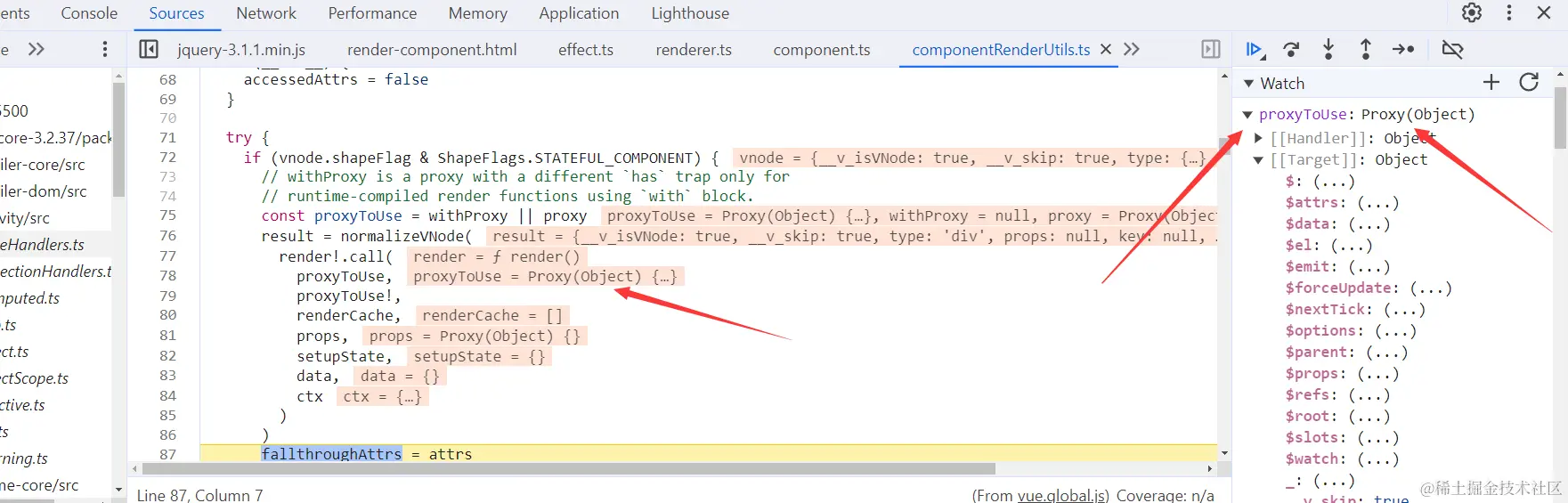Screen dimensions: 1568x503
Task: Evaluate the $data getter value
Action: (1369, 224)
